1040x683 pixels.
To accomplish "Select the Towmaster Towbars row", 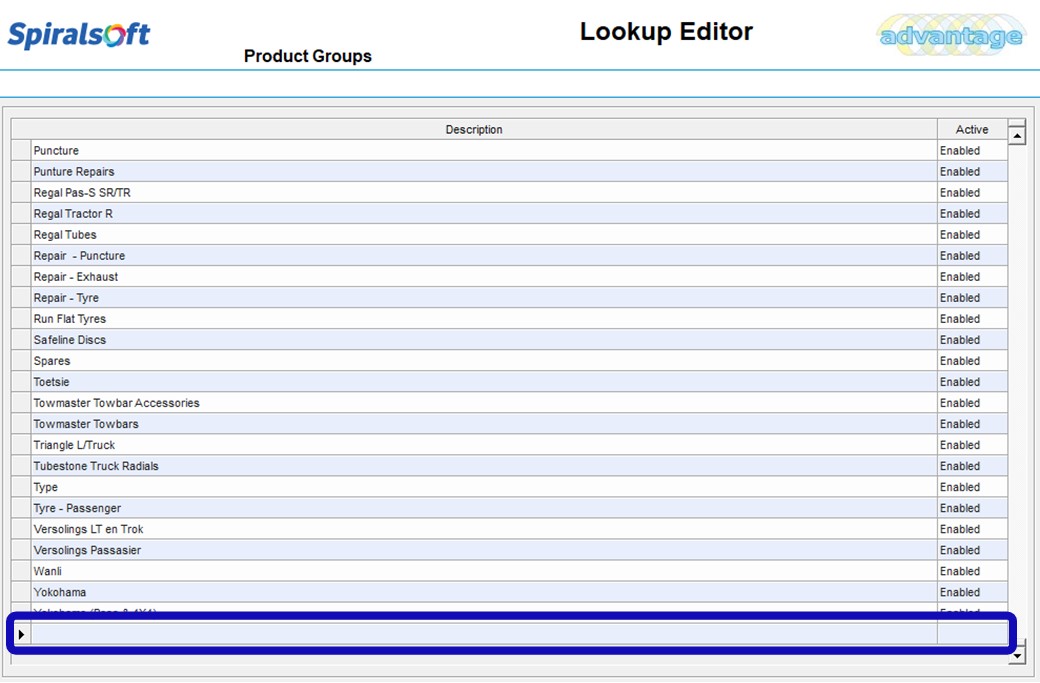I will point(509,424).
